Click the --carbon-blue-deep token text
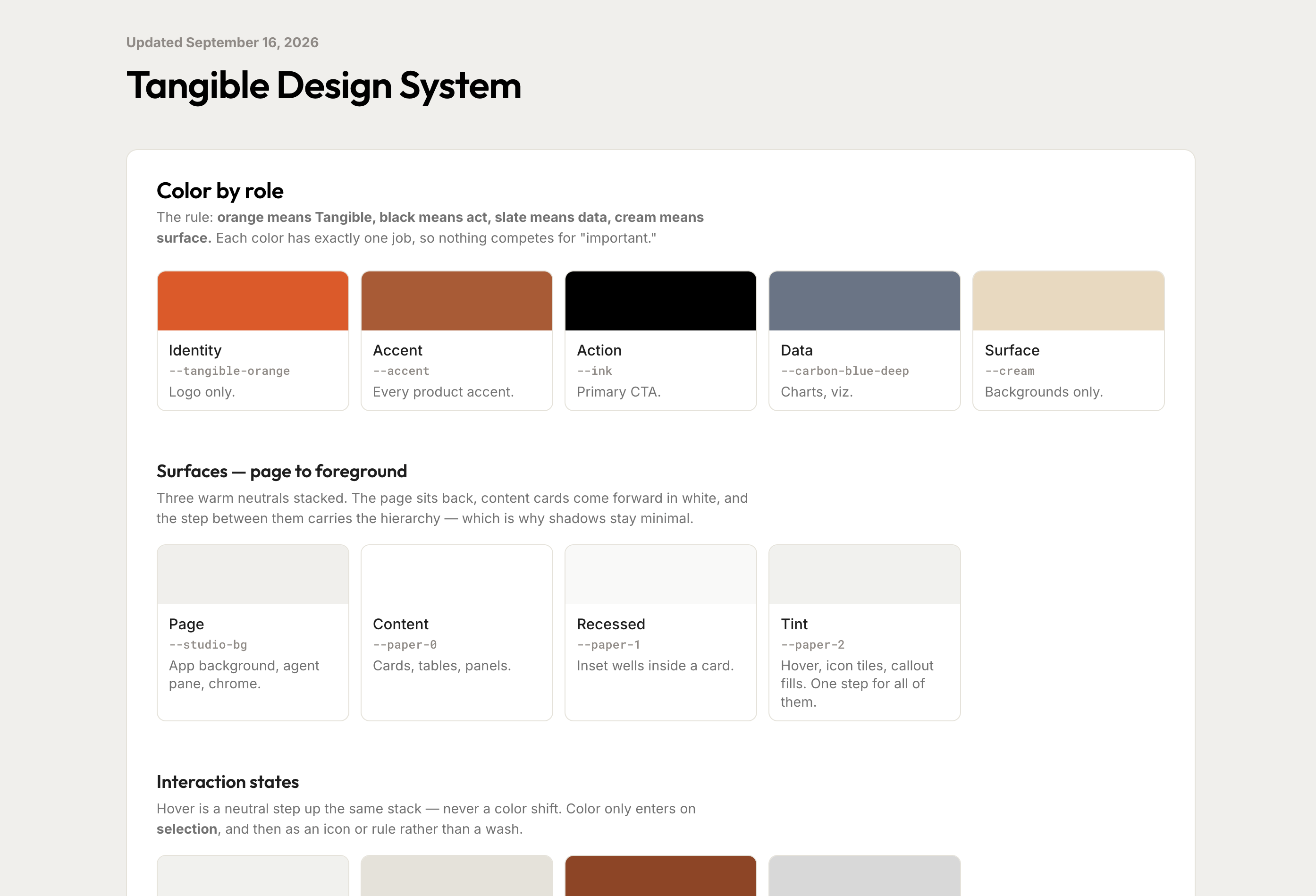Screen dimensions: 1316x896 click(x=844, y=371)
